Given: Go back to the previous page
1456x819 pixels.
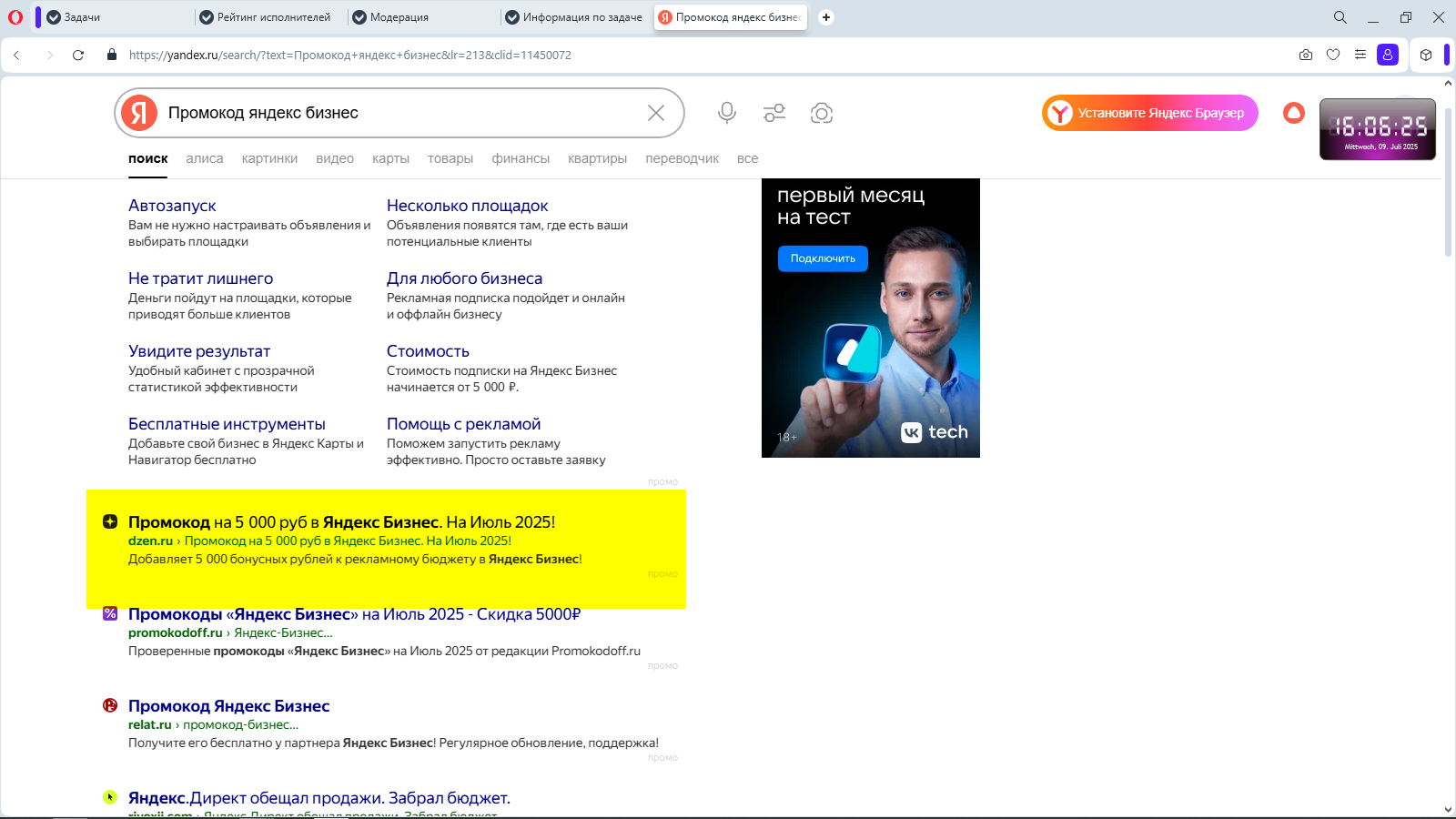Looking at the screenshot, I should click(x=16, y=55).
